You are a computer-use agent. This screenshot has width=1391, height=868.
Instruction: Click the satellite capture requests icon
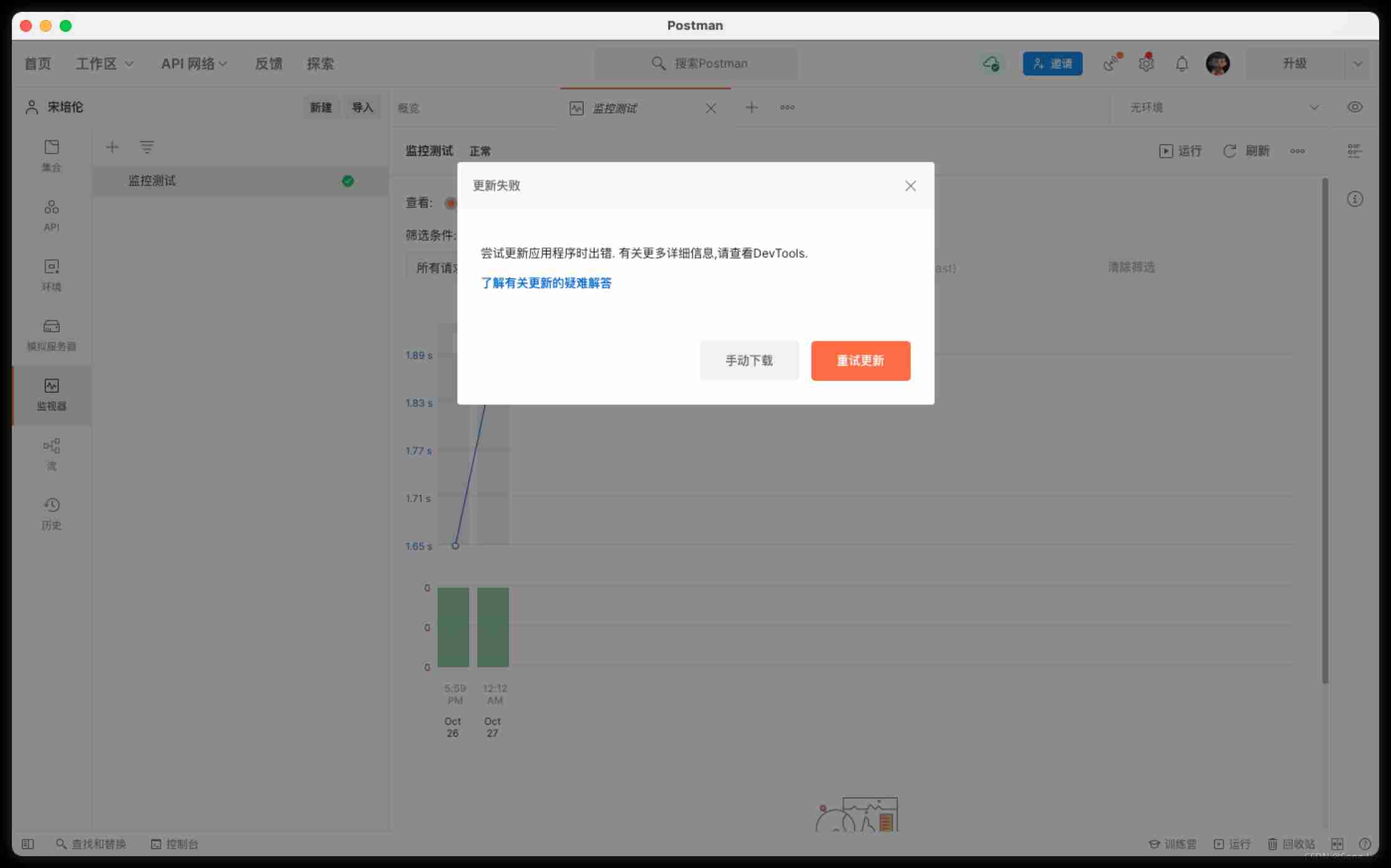1112,63
